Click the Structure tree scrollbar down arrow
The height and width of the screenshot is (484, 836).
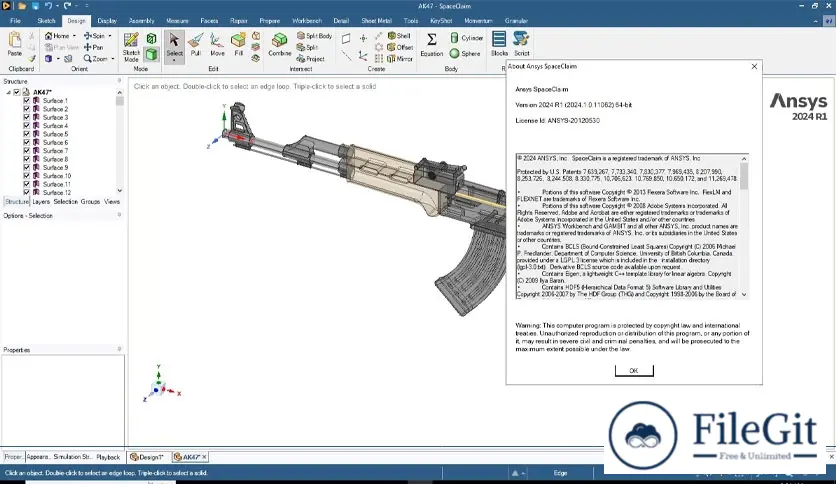(x=119, y=191)
